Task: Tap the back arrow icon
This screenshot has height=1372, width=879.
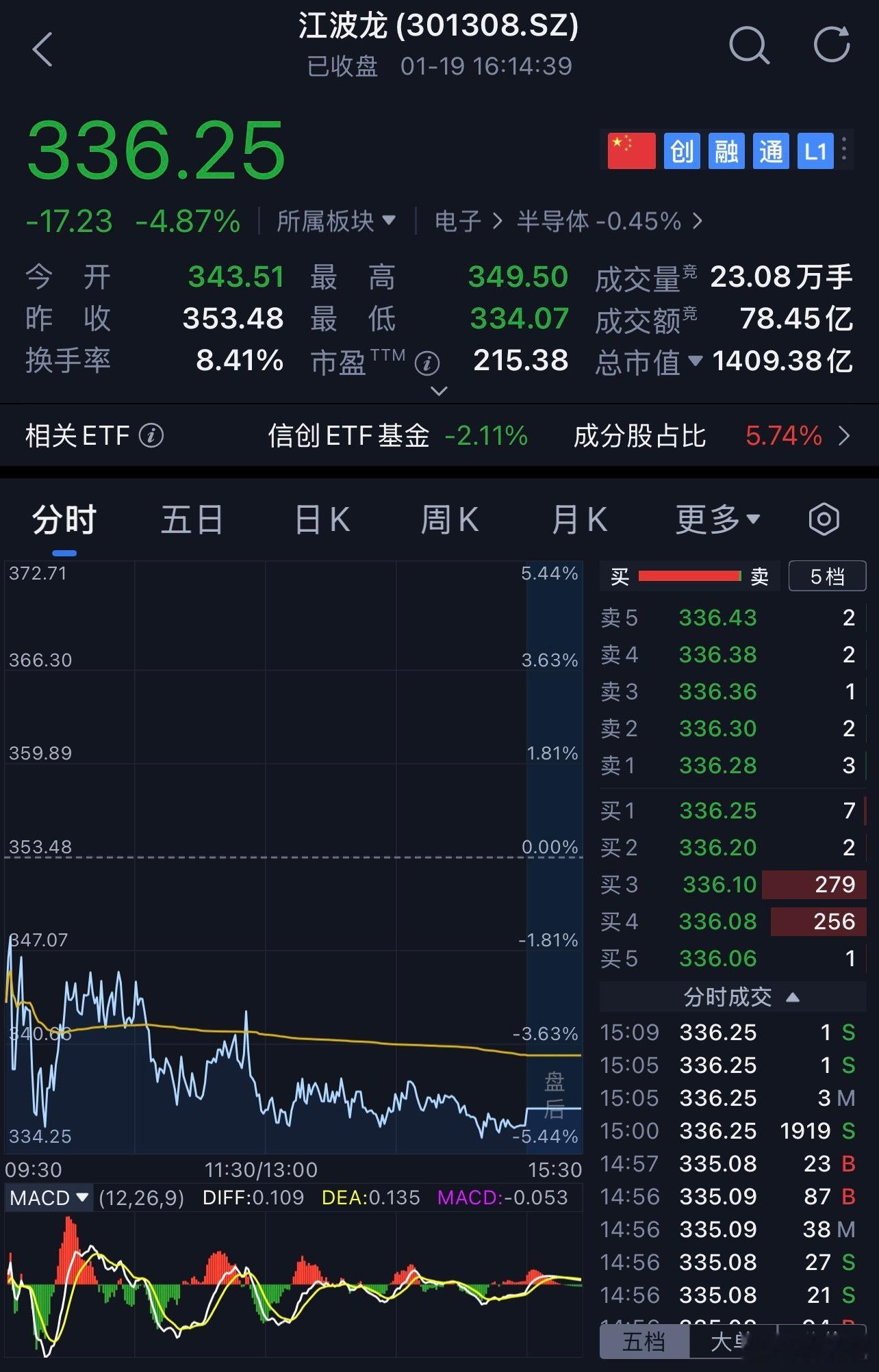Action: click(x=42, y=49)
